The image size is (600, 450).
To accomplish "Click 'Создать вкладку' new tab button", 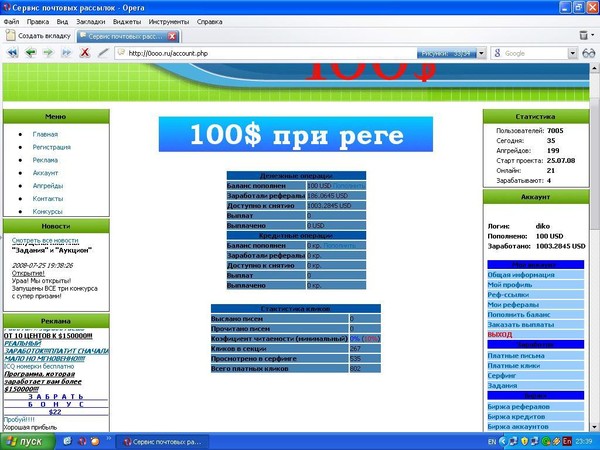I will pyautogui.click(x=36, y=36).
